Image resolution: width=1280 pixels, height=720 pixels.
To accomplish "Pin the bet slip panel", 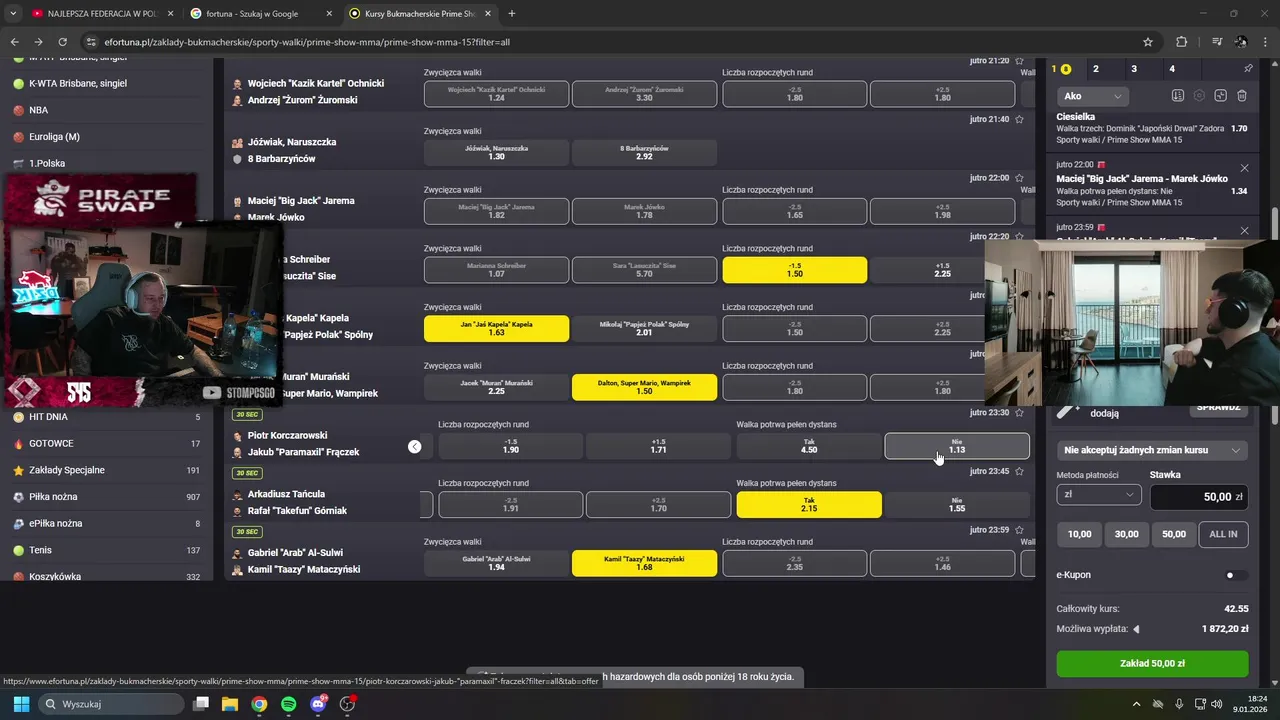I will [x=1248, y=69].
